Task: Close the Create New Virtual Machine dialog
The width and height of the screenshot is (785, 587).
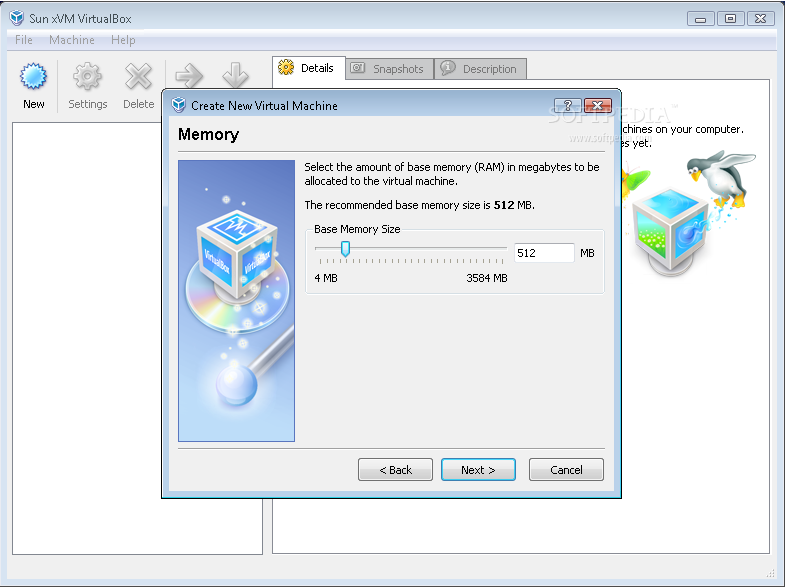Action: (598, 105)
